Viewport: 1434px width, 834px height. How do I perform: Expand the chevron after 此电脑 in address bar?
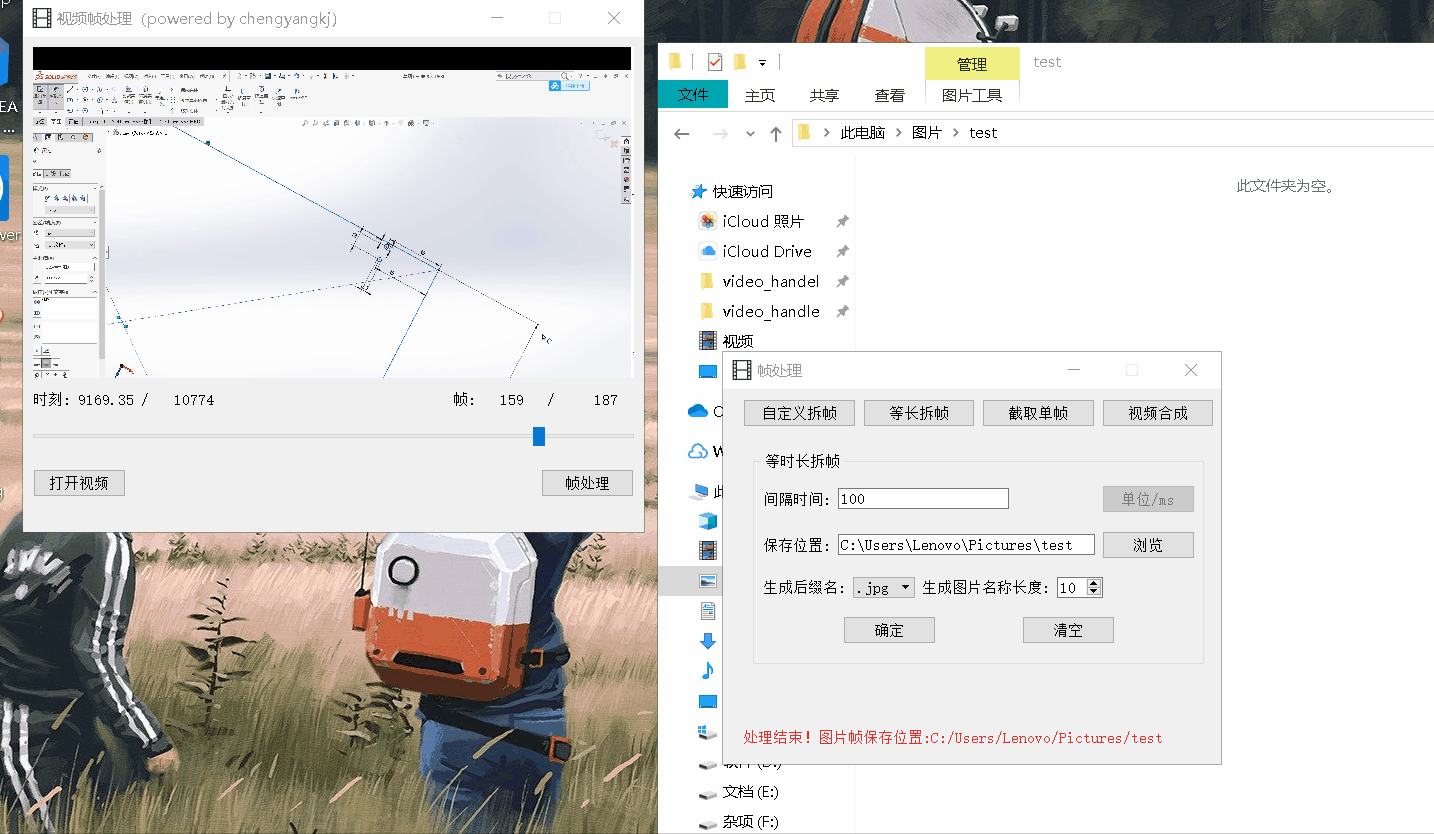pos(899,133)
